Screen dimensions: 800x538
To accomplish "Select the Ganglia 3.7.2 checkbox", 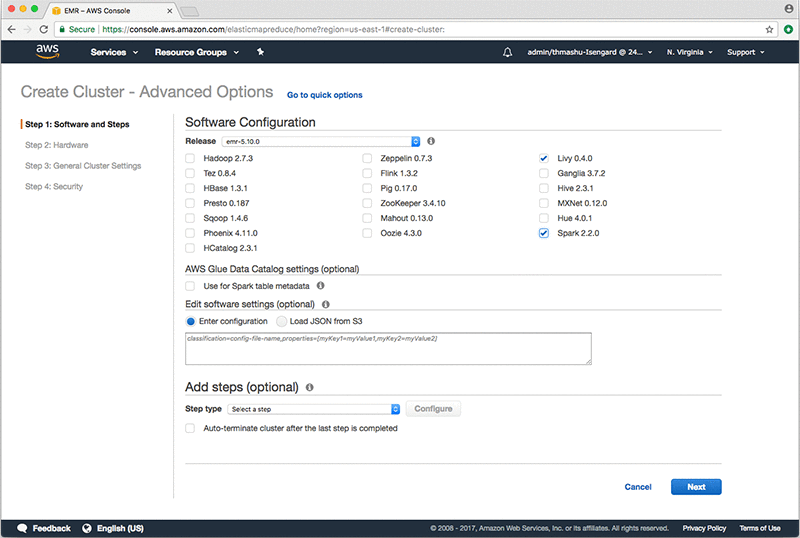I will click(544, 173).
